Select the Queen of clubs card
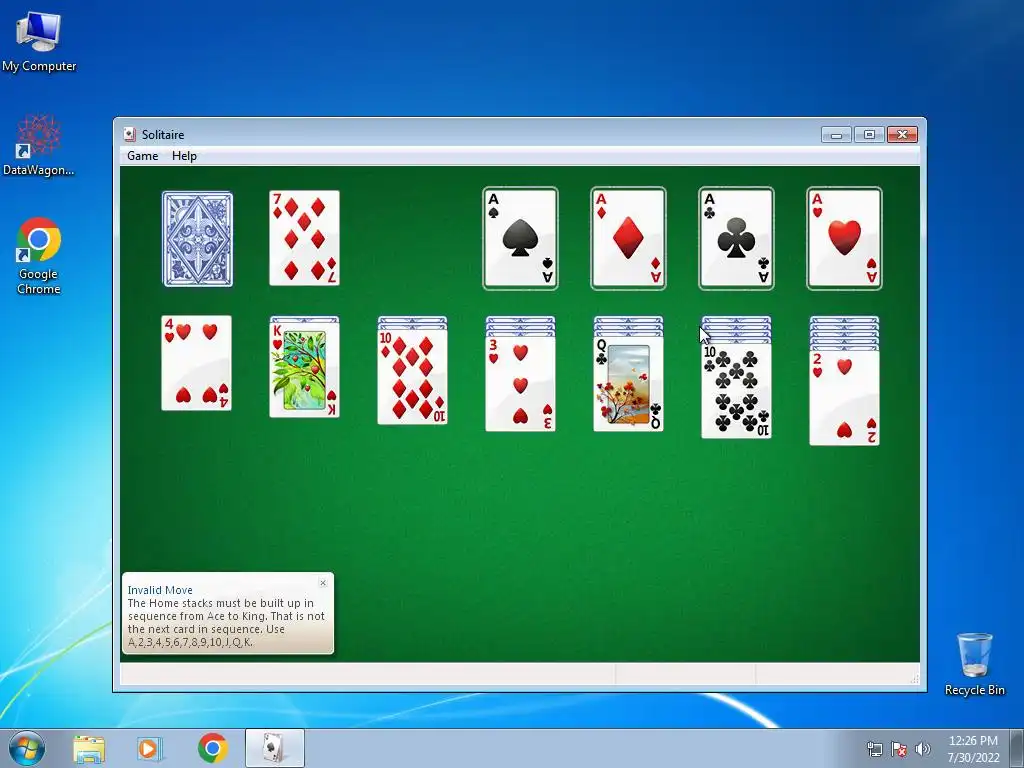1024x768 pixels. pos(628,384)
